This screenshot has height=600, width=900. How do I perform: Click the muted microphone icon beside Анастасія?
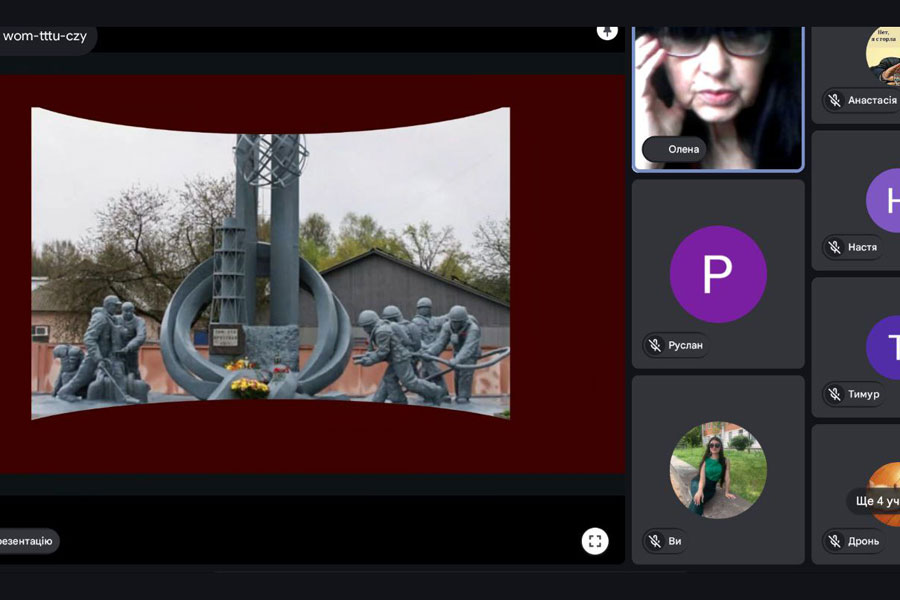(x=835, y=100)
